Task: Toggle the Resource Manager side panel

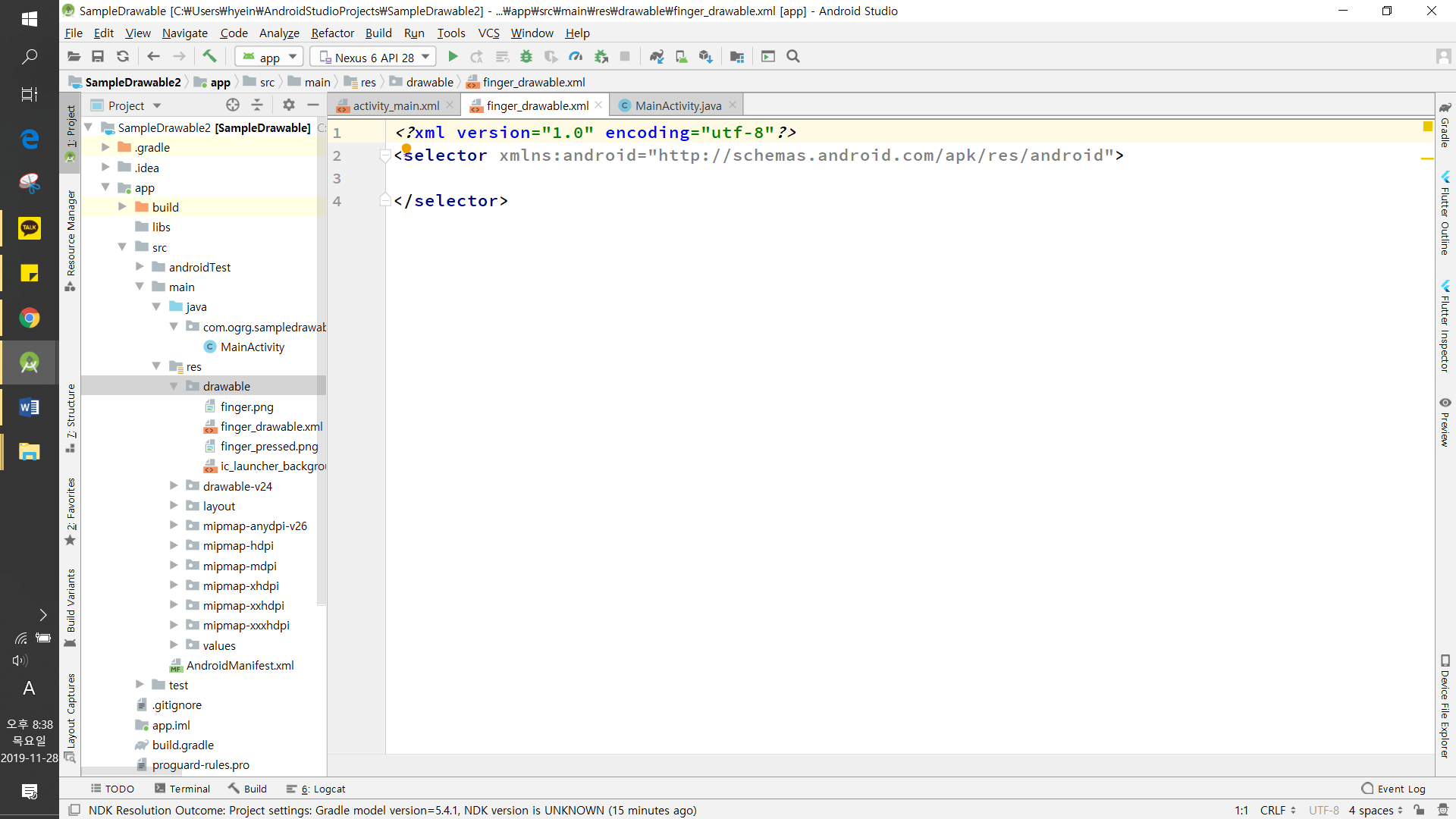Action: pos(71,239)
